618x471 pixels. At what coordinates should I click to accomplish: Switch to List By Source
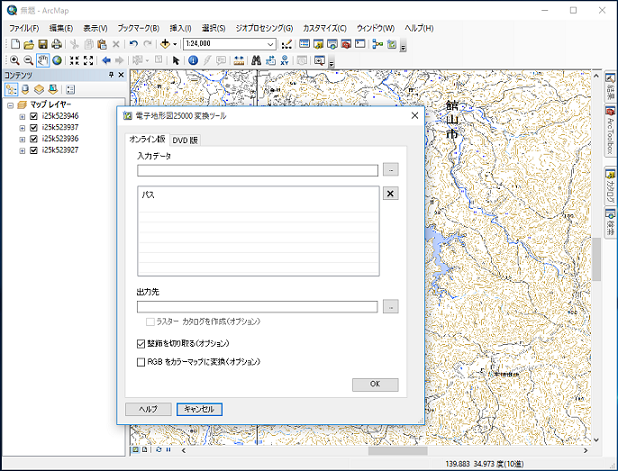[25, 89]
